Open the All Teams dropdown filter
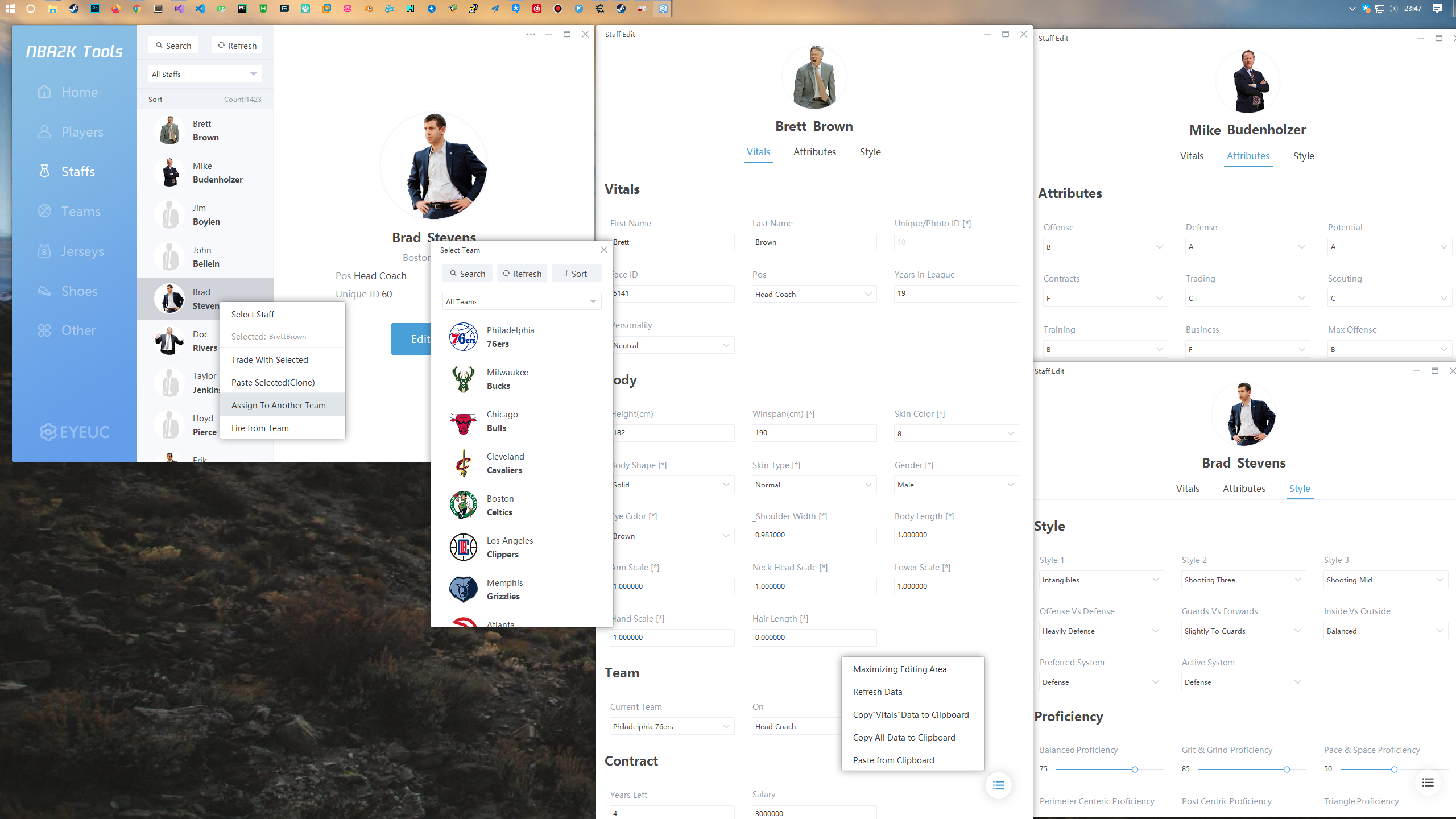Viewport: 1456px width, 819px height. [x=521, y=301]
